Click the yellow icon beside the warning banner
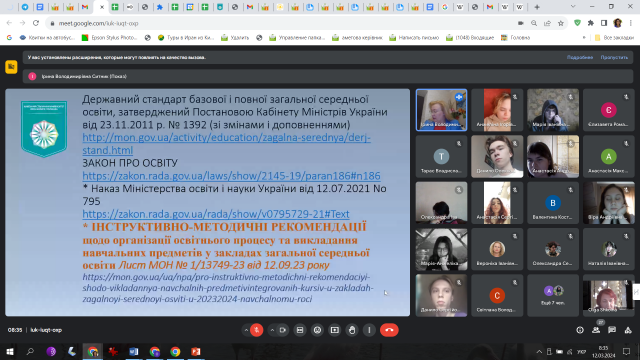Viewport: 640px width, 360px height. click(11, 67)
